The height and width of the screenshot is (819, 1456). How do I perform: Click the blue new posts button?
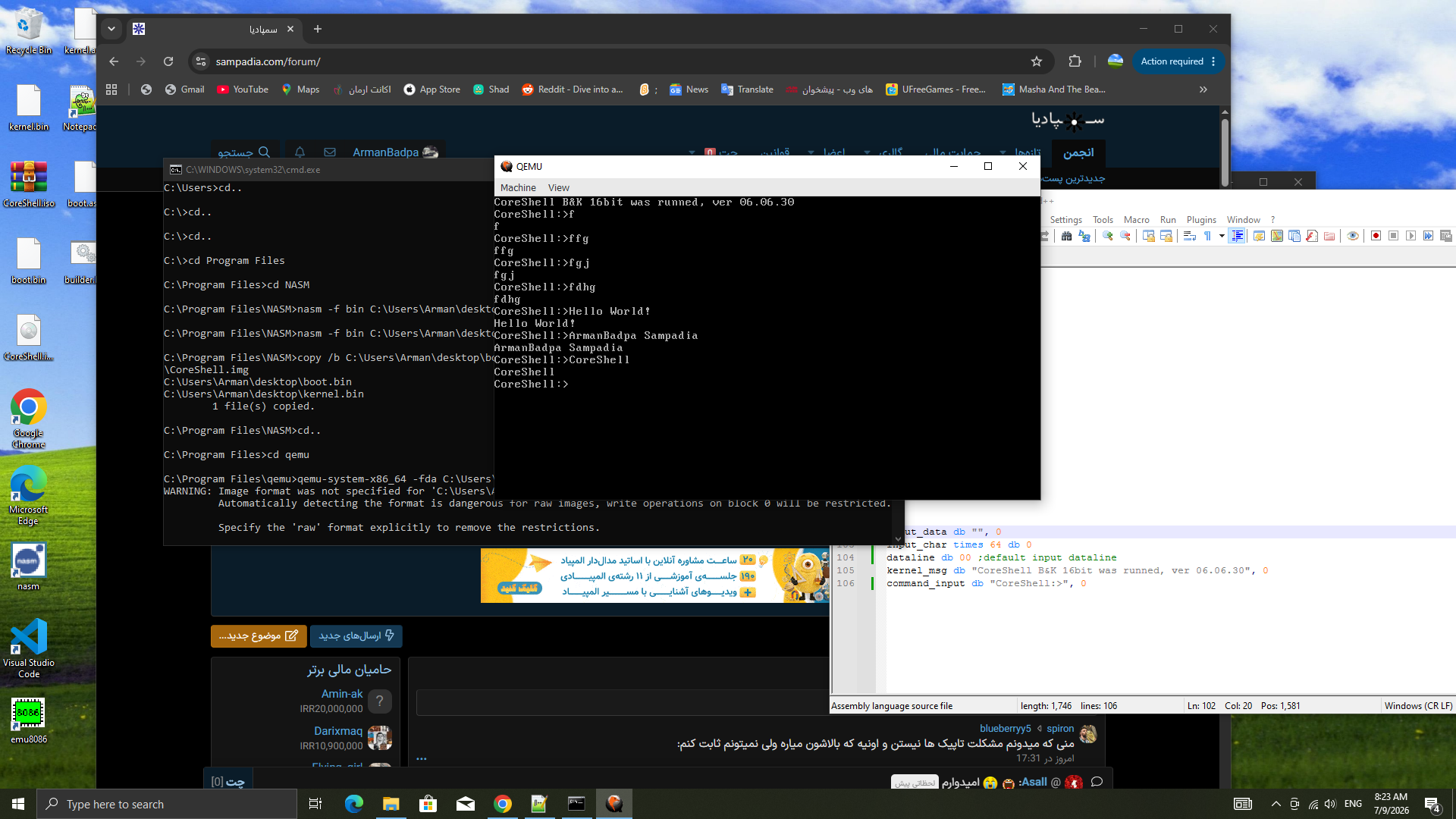point(356,635)
